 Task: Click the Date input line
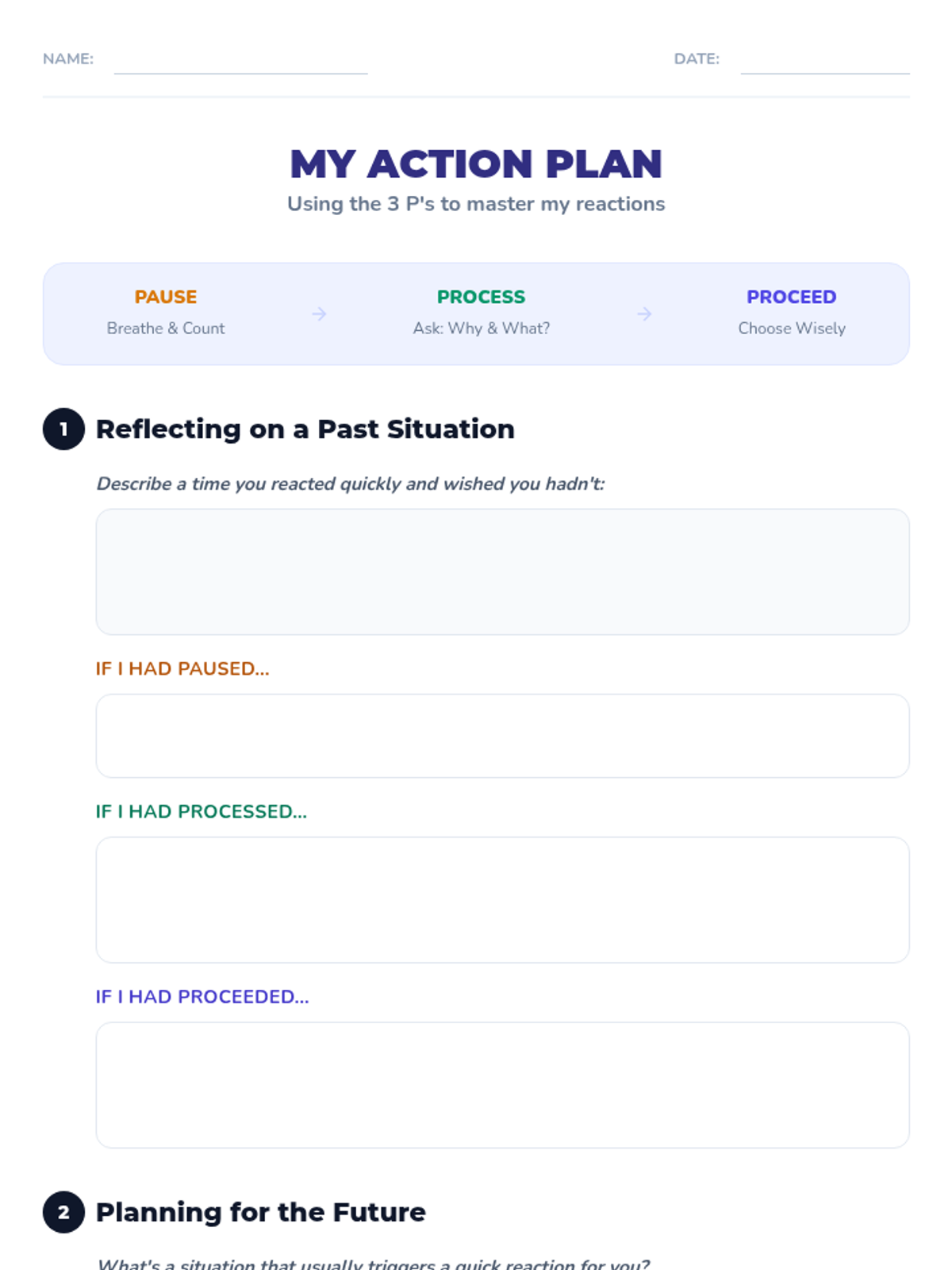[x=824, y=62]
